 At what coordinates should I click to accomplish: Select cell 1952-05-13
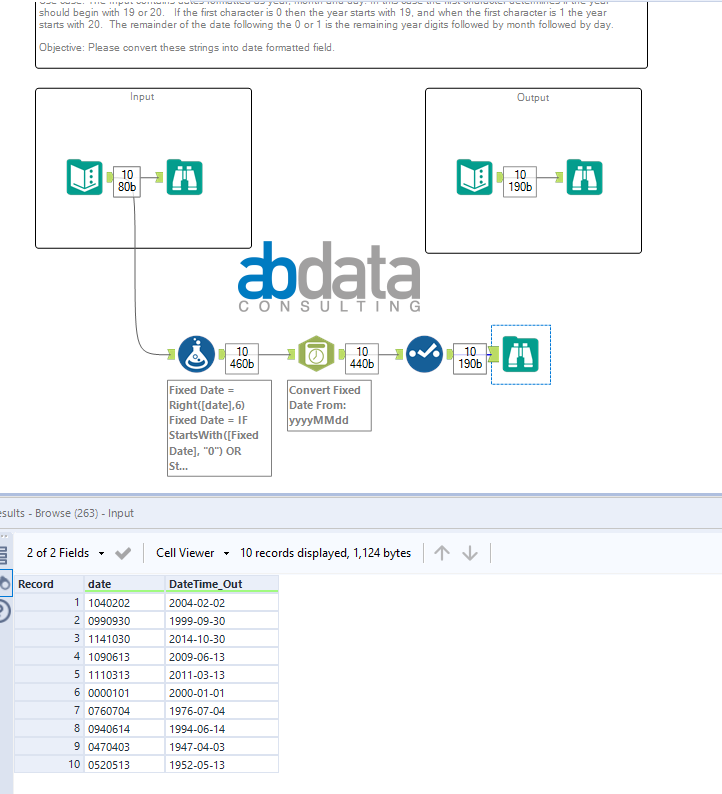pyautogui.click(x=222, y=765)
